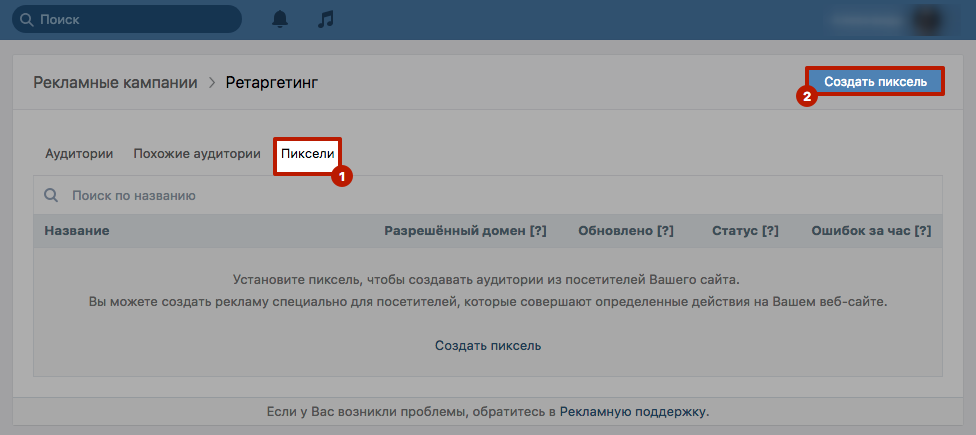Click the Поиск по названию field
The height and width of the screenshot is (435, 976).
pyautogui.click(x=487, y=195)
